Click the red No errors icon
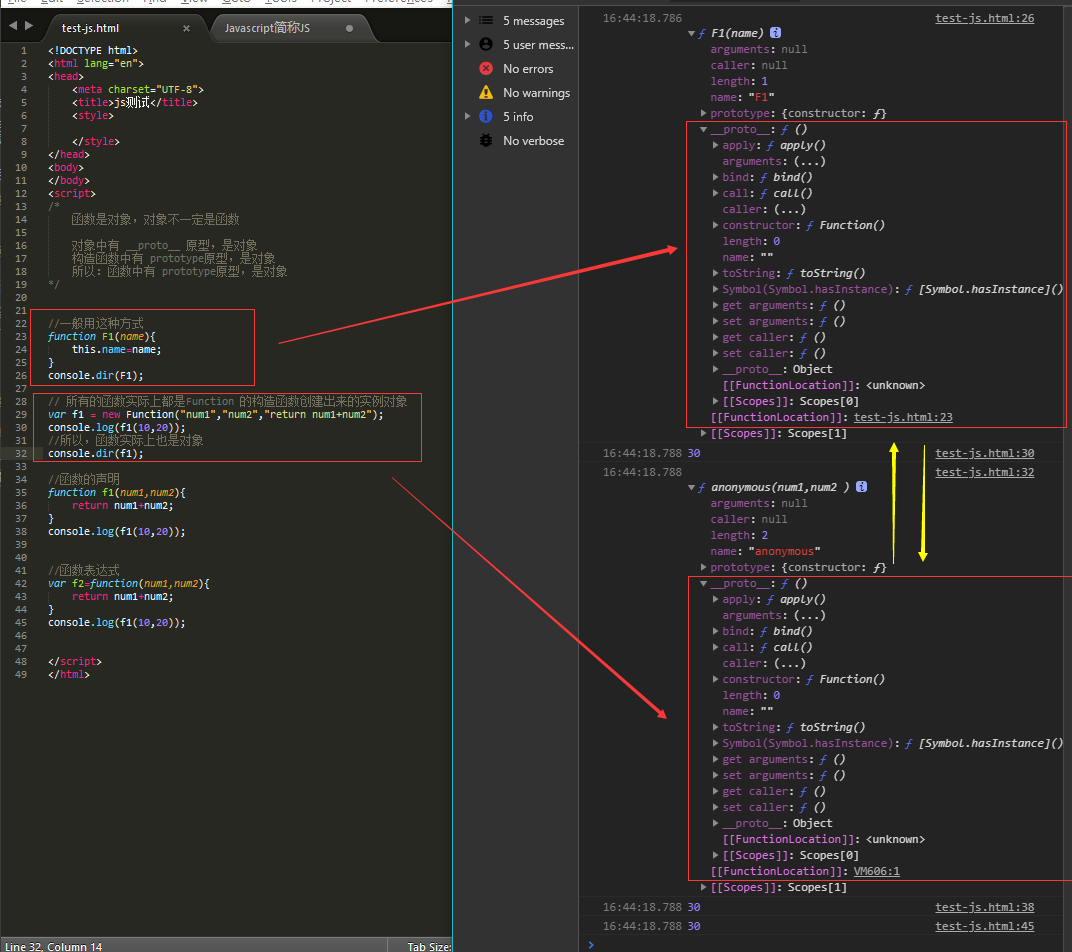1072x952 pixels. (x=486, y=68)
